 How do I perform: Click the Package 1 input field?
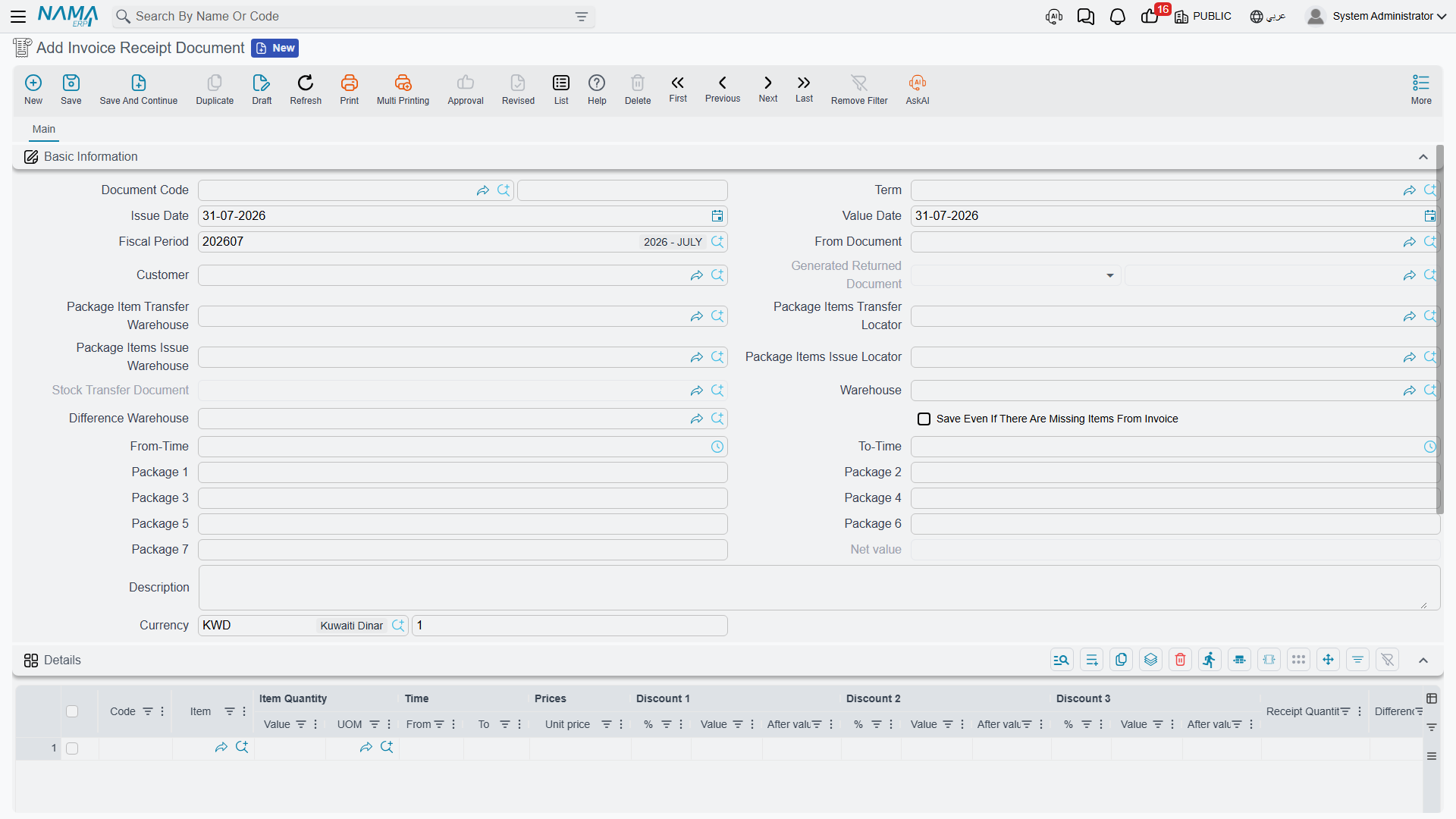(x=463, y=472)
